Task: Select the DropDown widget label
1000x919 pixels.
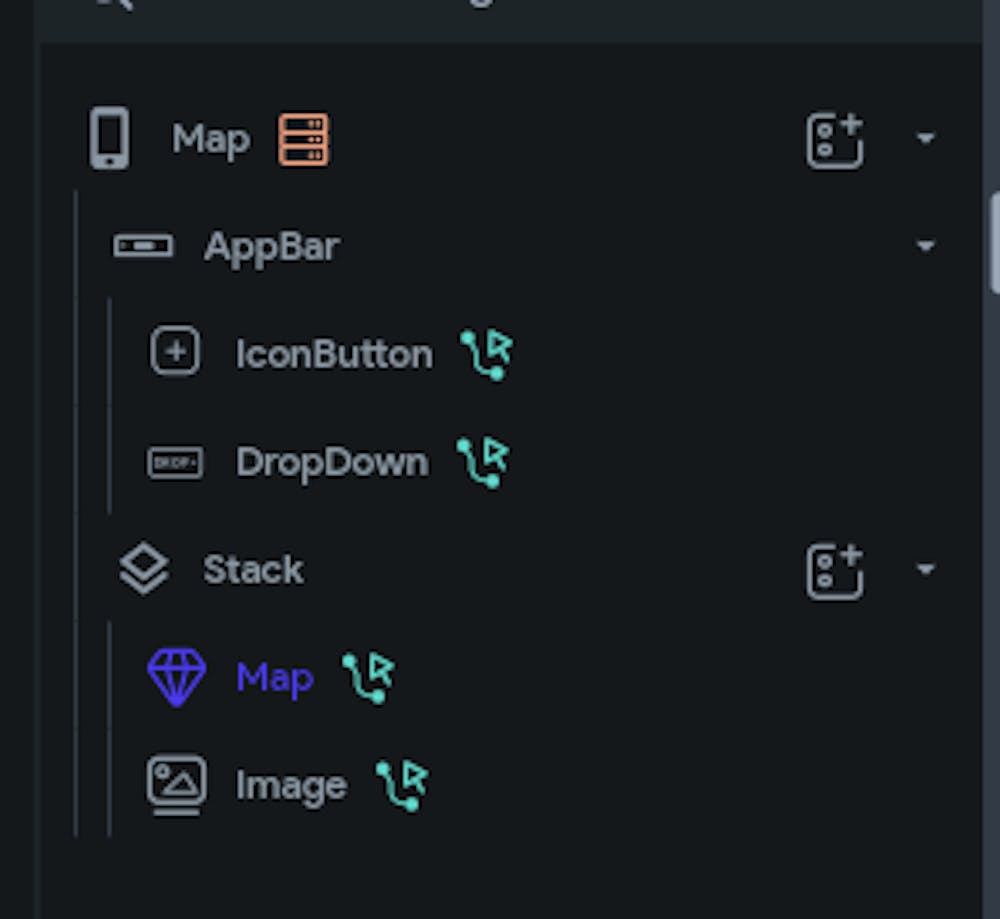Action: click(332, 462)
